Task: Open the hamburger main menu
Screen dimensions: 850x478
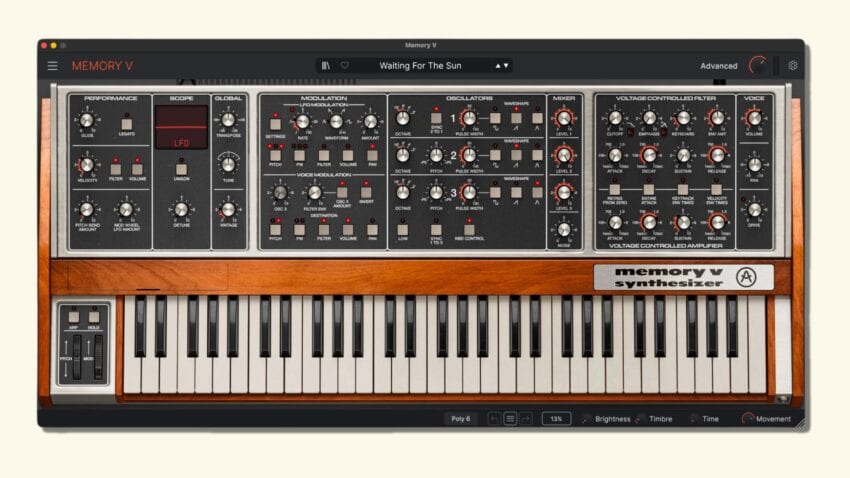Action: (x=53, y=66)
